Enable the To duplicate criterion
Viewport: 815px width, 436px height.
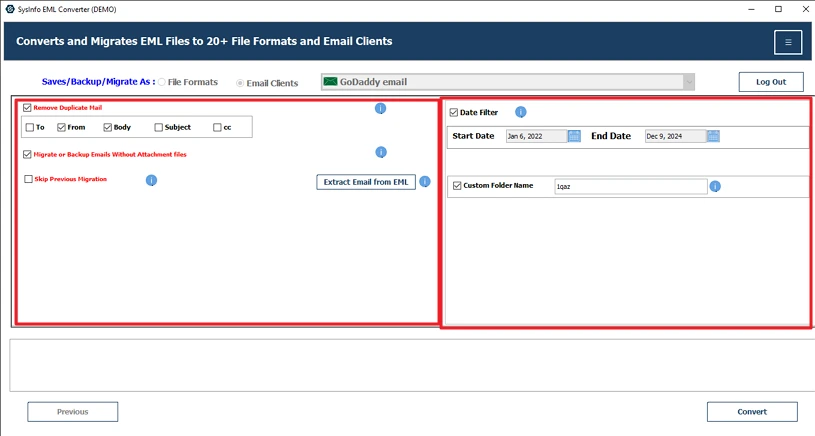click(30, 127)
